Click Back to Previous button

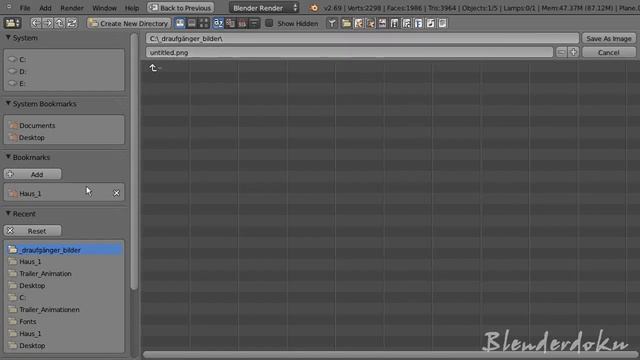click(180, 8)
